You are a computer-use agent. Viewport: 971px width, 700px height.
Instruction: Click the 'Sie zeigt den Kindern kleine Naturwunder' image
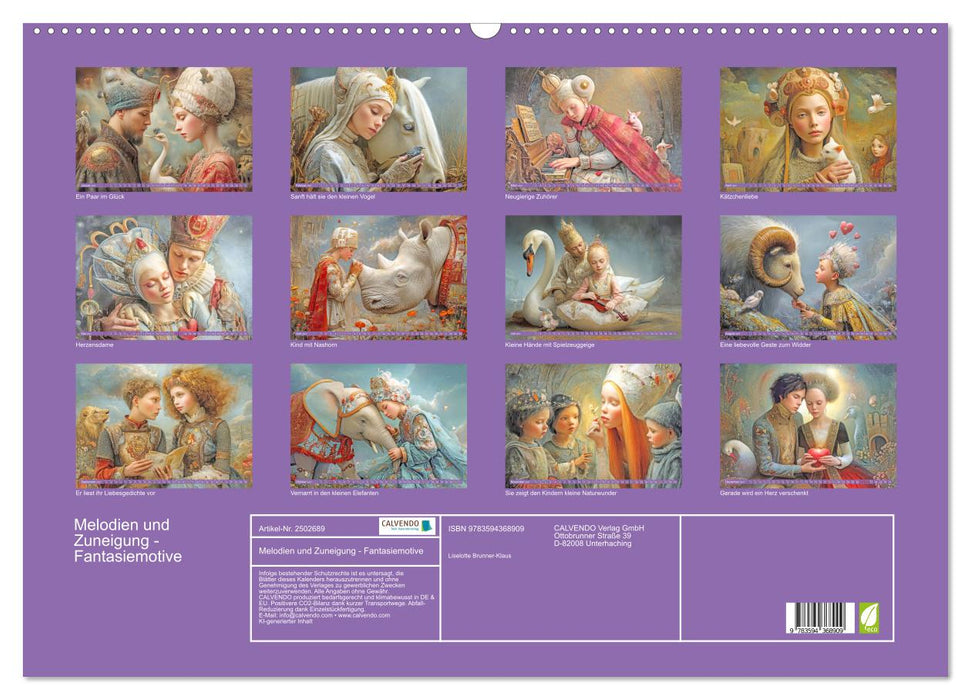[593, 426]
